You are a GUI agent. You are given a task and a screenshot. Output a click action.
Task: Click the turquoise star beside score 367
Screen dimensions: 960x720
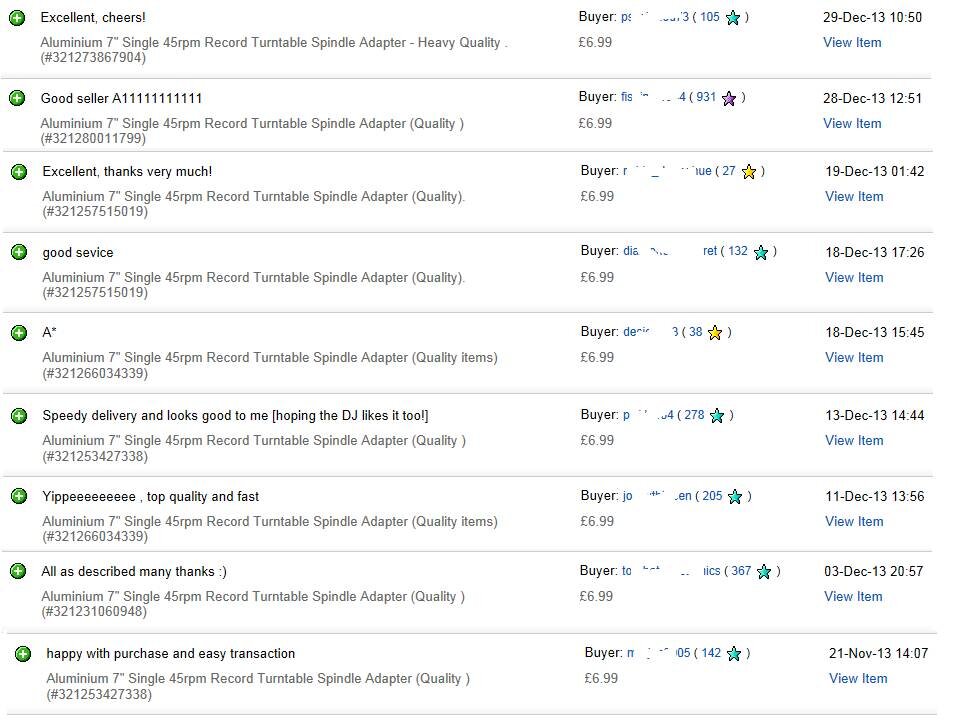[764, 572]
